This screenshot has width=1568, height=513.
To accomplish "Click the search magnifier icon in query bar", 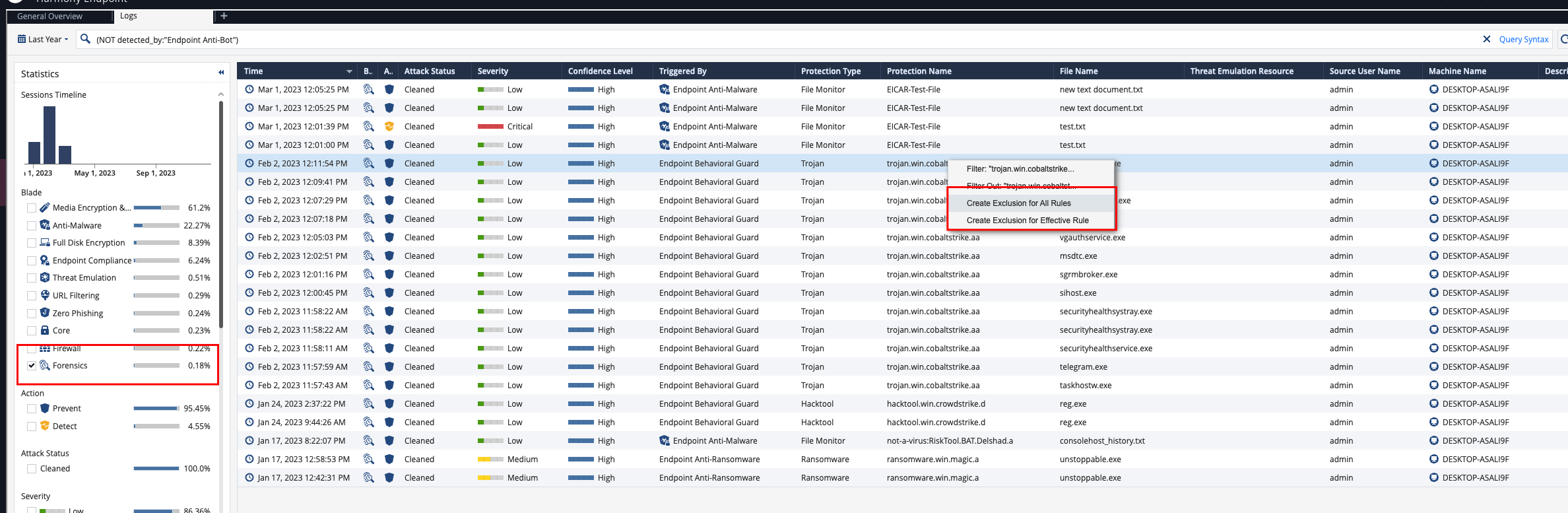I will (85, 39).
